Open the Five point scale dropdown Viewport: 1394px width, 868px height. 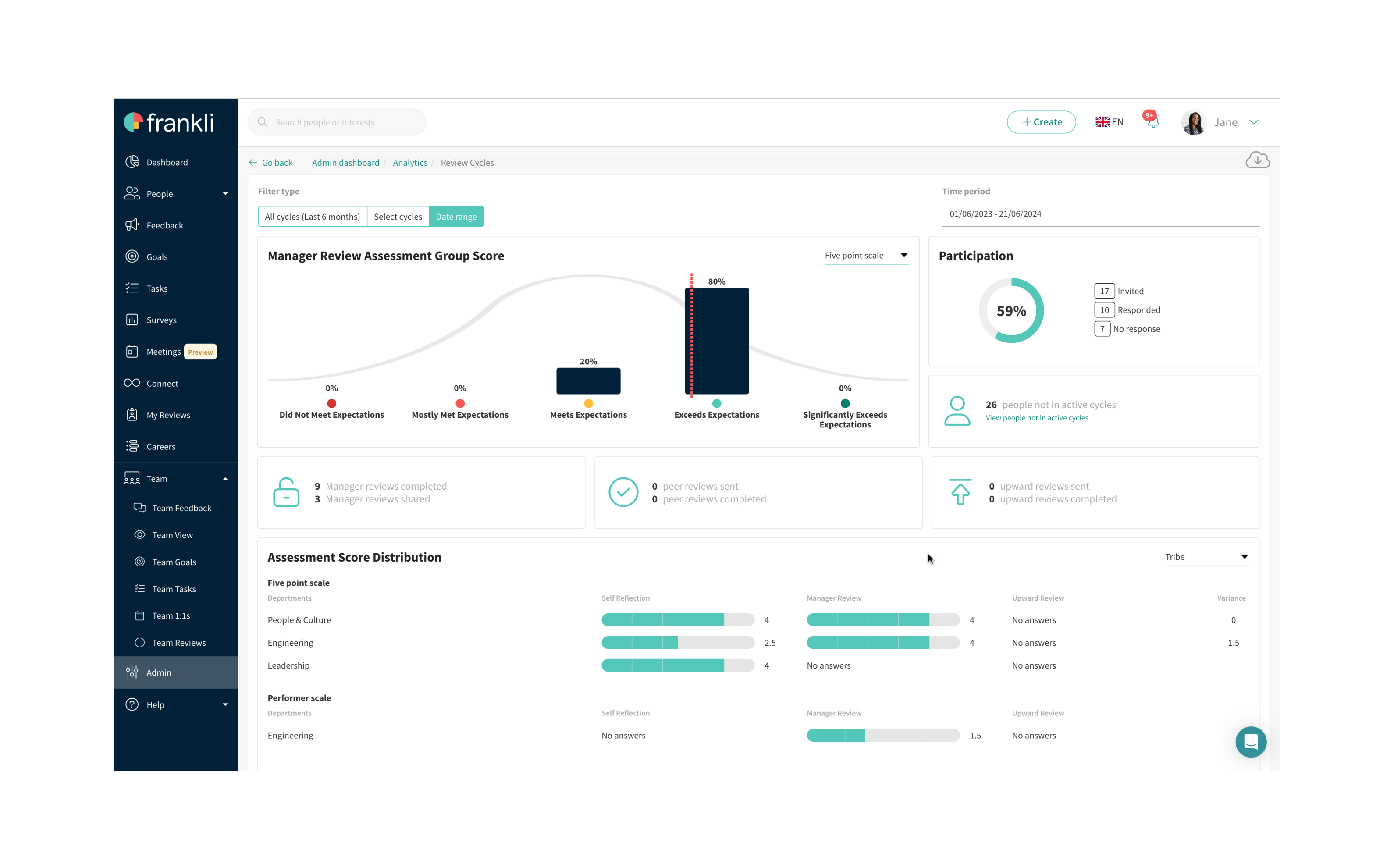pos(866,256)
